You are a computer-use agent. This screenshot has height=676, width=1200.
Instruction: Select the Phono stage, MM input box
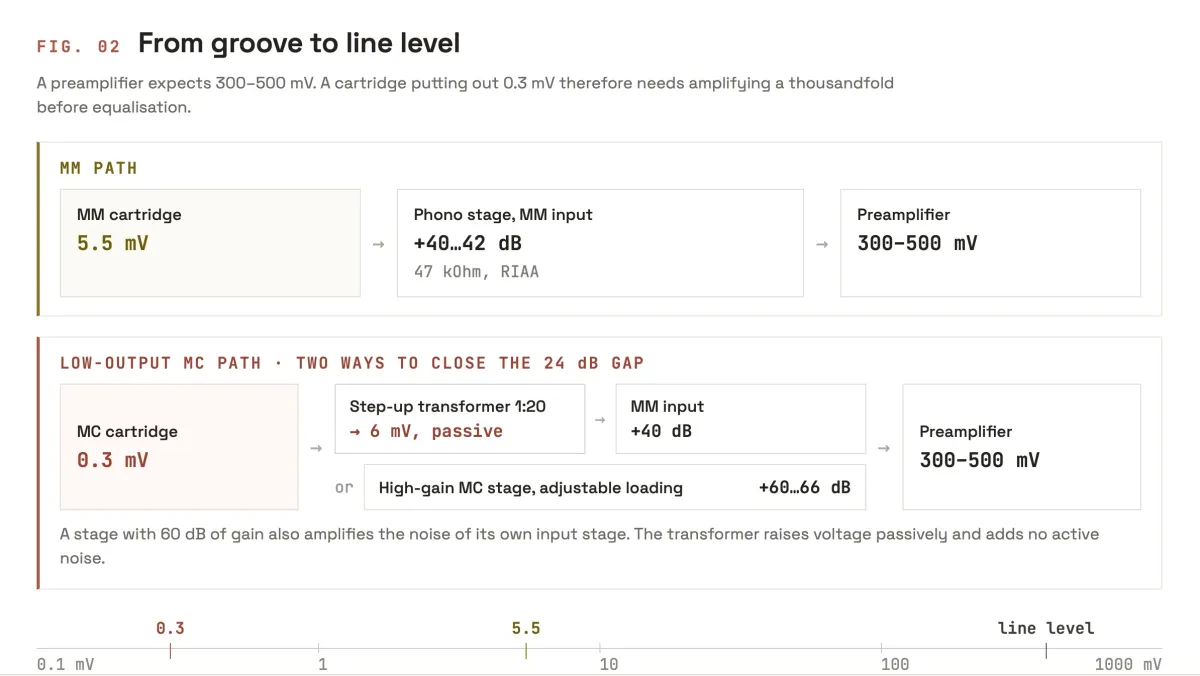[600, 243]
